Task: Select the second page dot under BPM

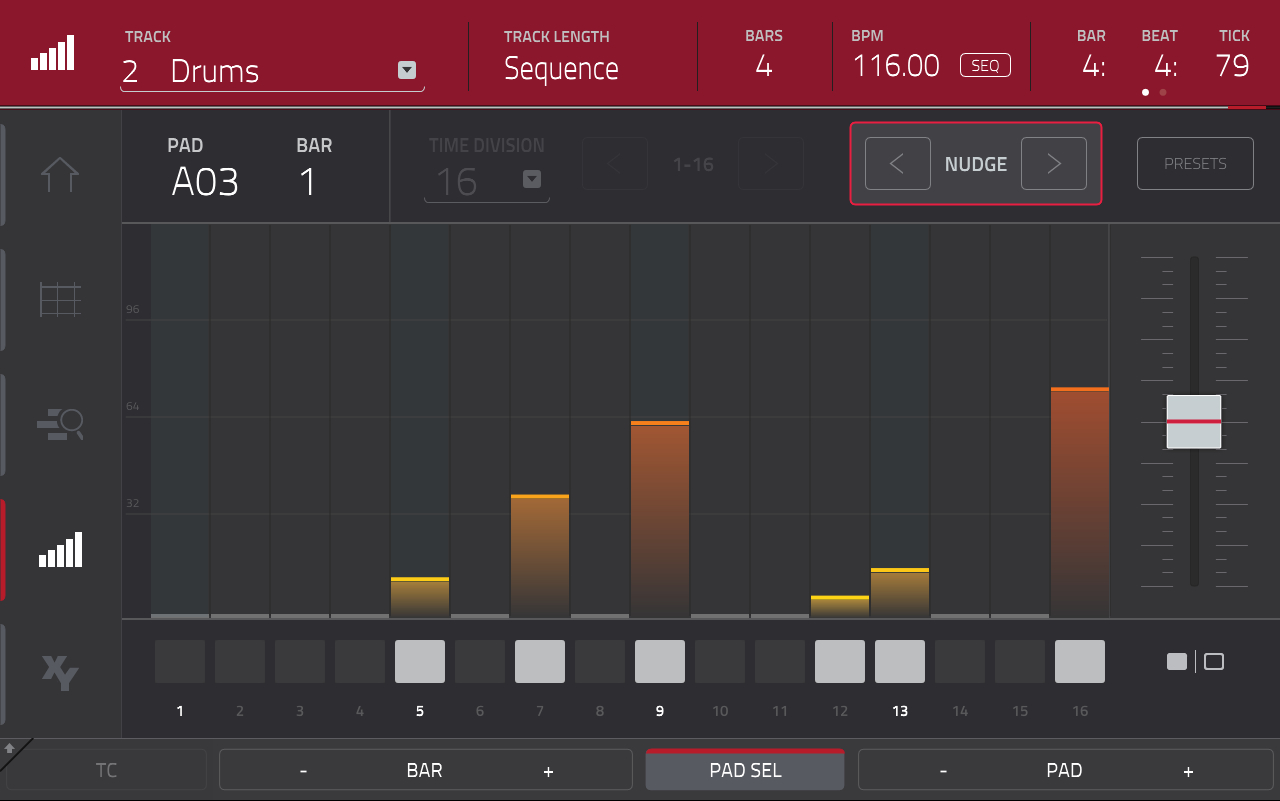Action: [1162, 91]
